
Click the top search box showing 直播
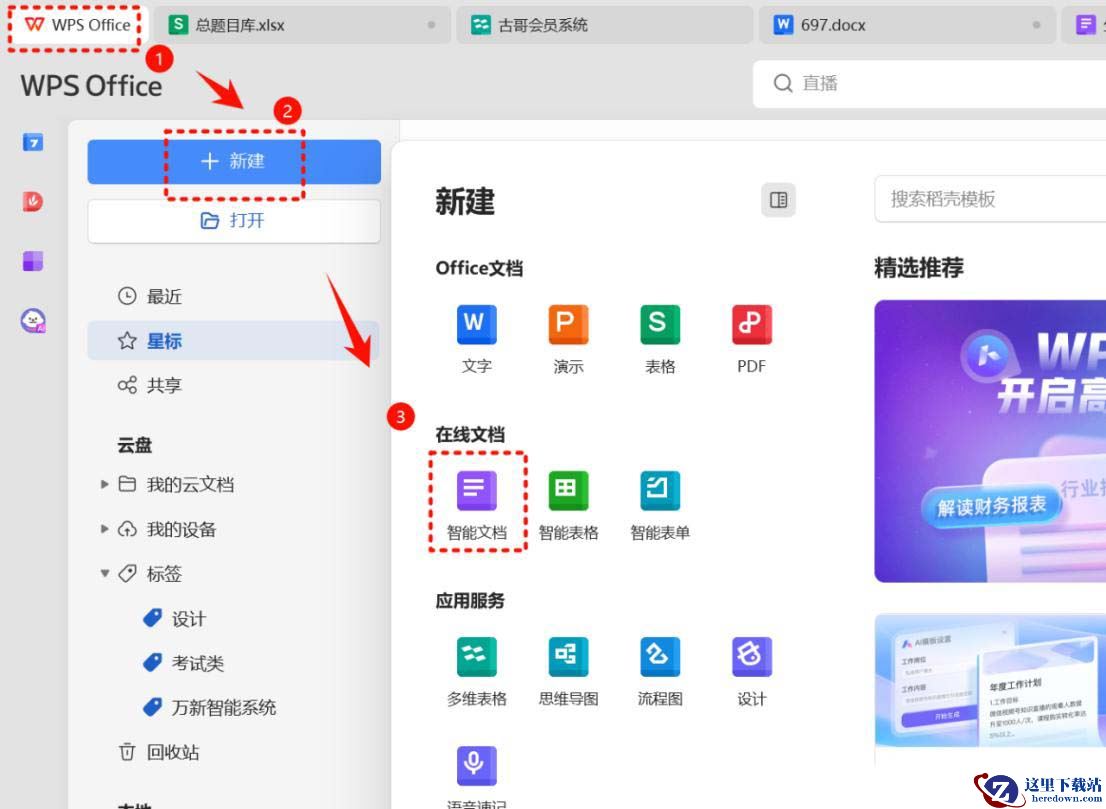930,84
